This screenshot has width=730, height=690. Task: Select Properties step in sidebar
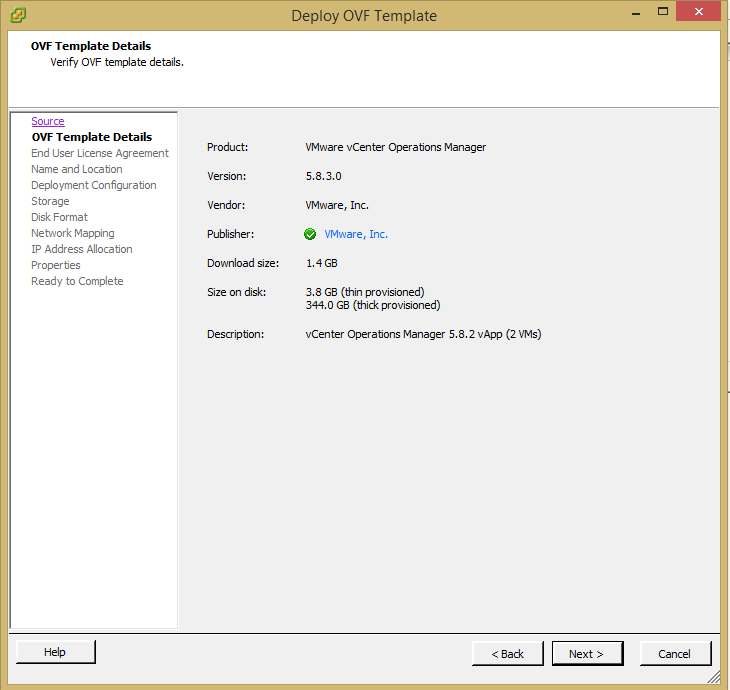55,265
